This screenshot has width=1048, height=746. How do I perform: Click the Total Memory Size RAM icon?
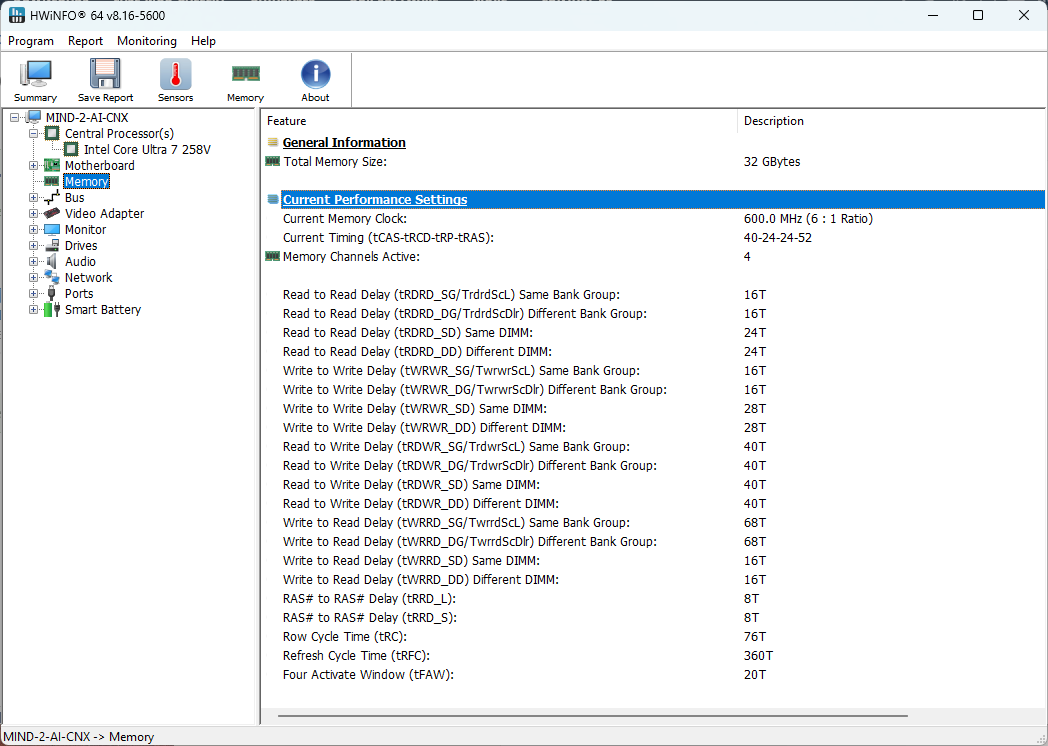click(x=273, y=161)
